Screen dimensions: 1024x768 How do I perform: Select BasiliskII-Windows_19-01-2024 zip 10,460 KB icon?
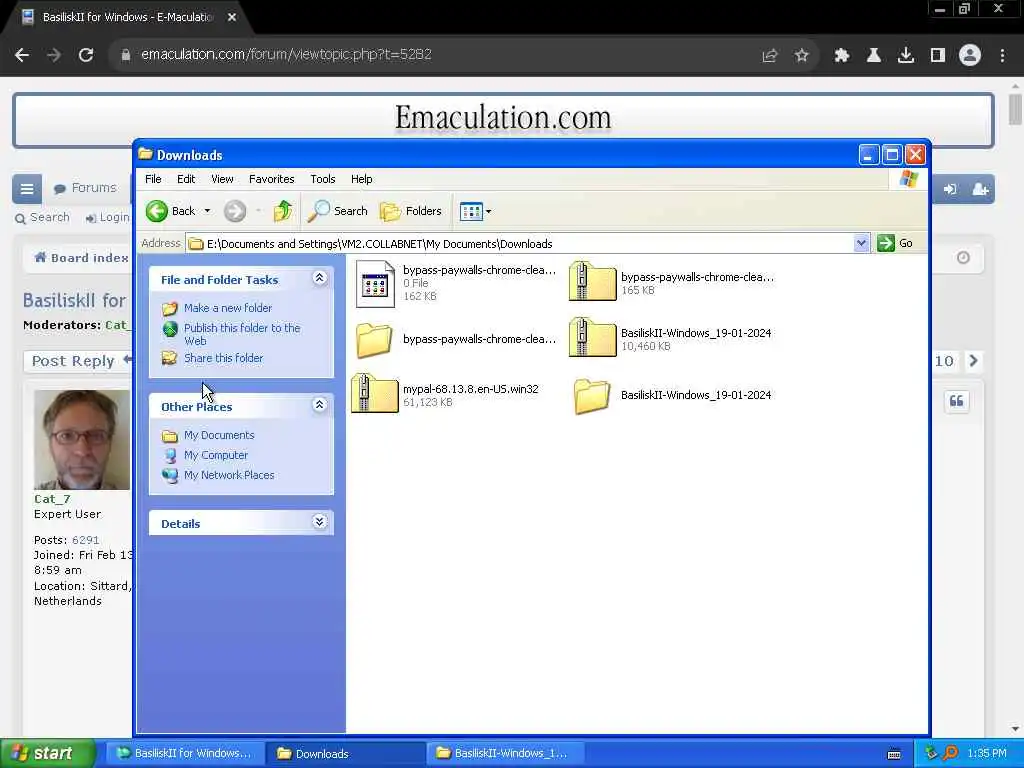click(x=592, y=338)
